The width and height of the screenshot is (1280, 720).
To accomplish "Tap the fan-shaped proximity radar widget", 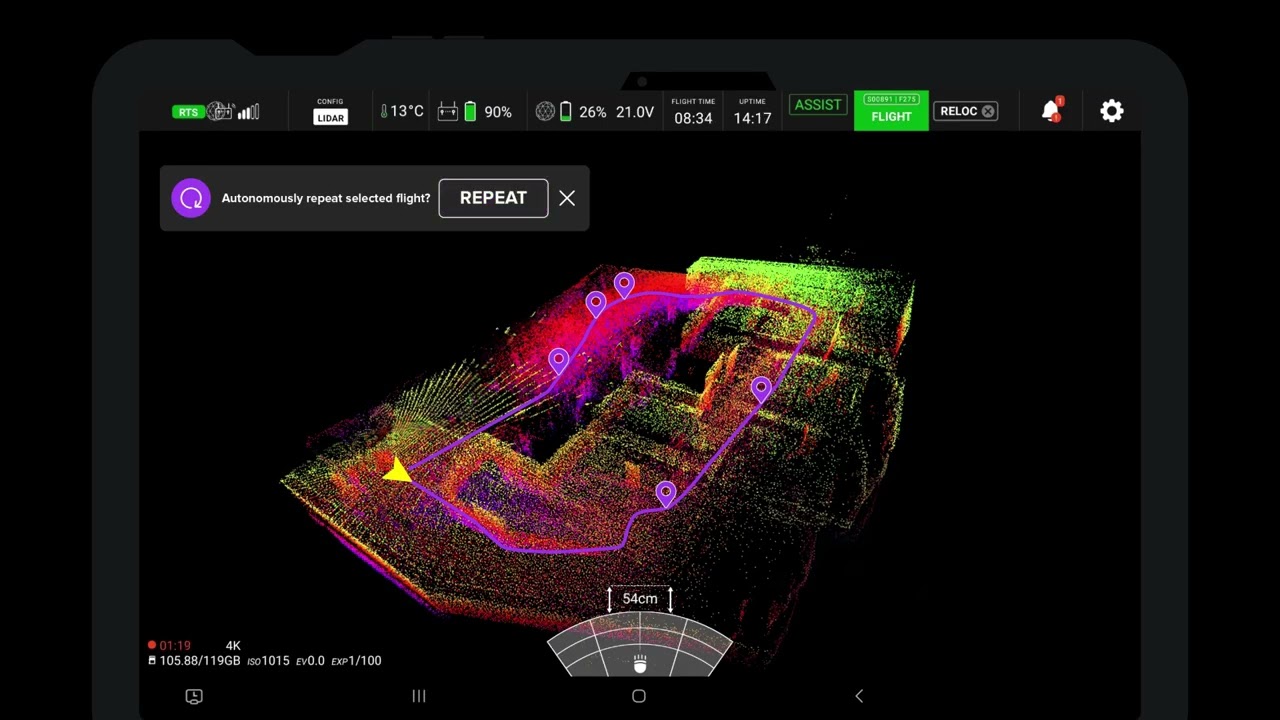I will pos(640,645).
